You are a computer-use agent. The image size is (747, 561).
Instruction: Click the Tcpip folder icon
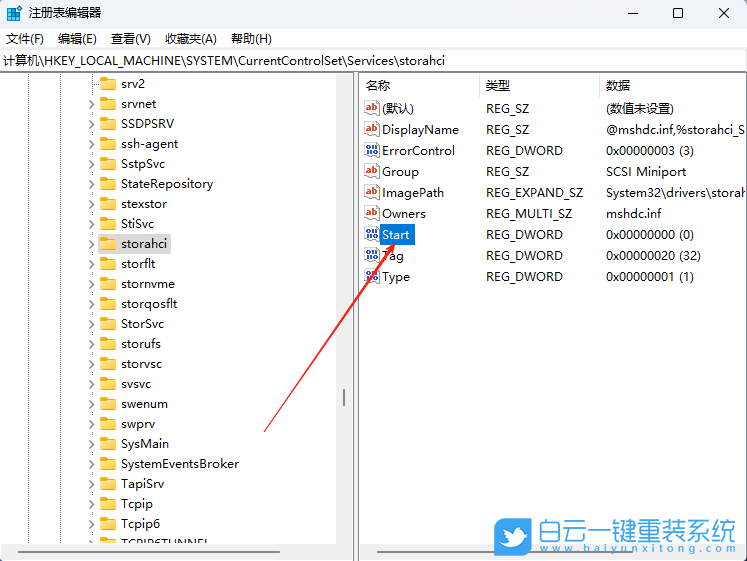coord(108,504)
